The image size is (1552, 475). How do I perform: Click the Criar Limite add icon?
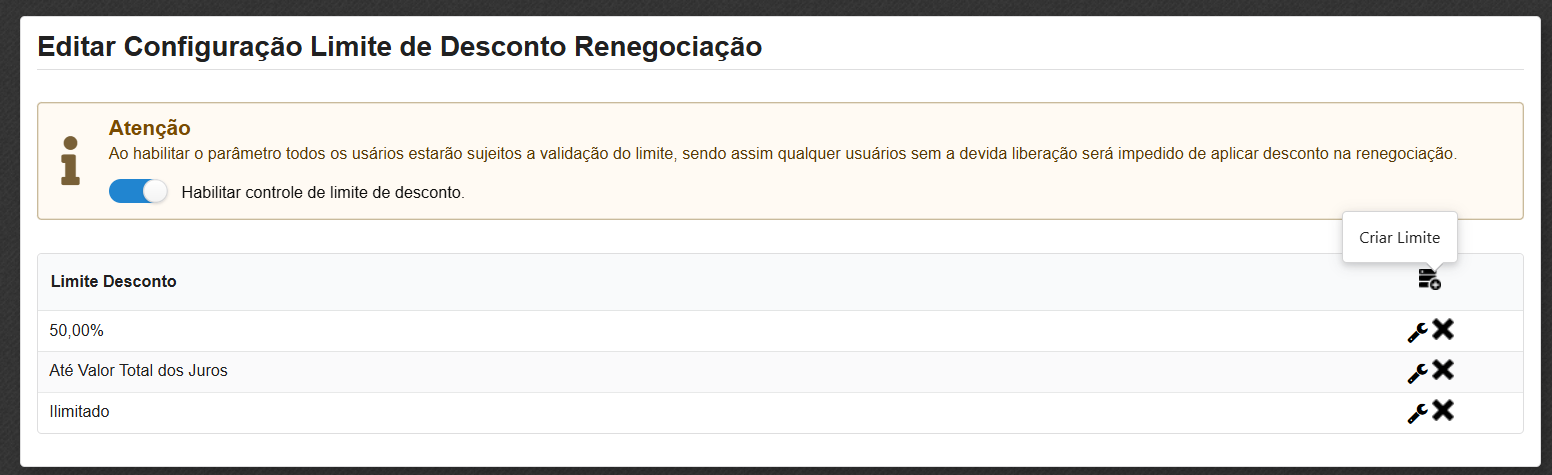1429,280
